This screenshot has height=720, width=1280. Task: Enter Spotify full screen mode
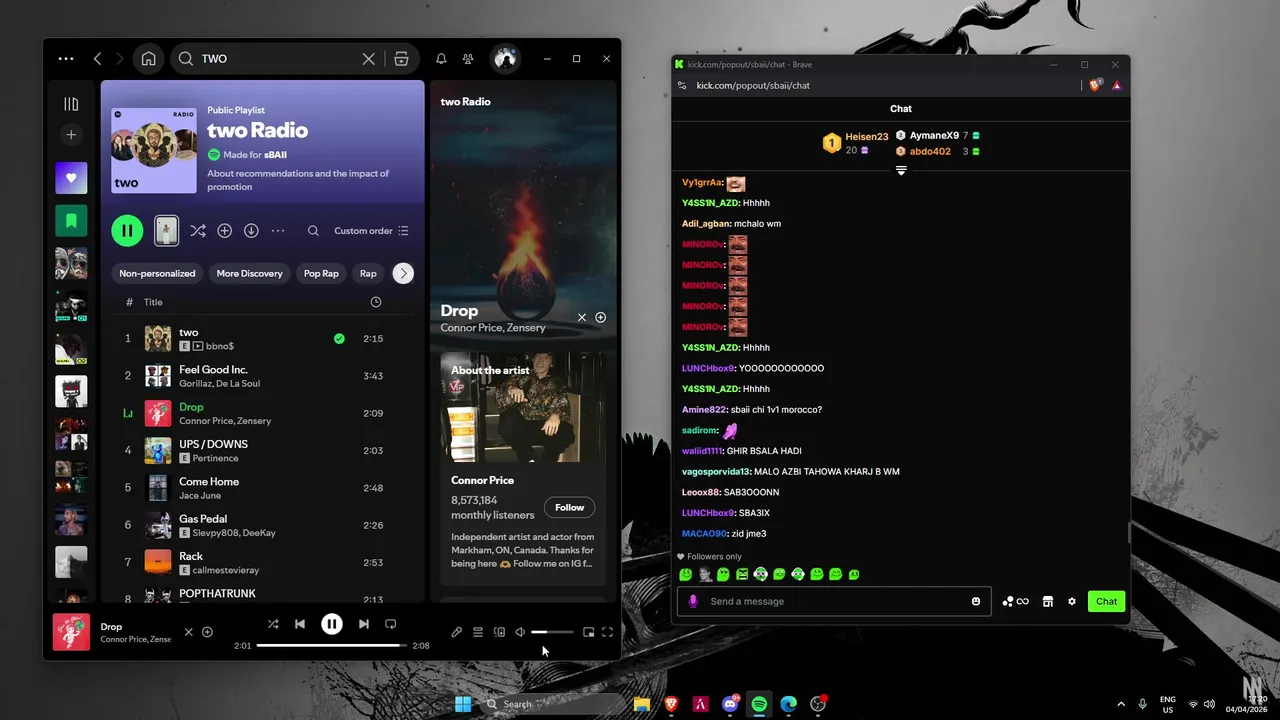coord(607,632)
